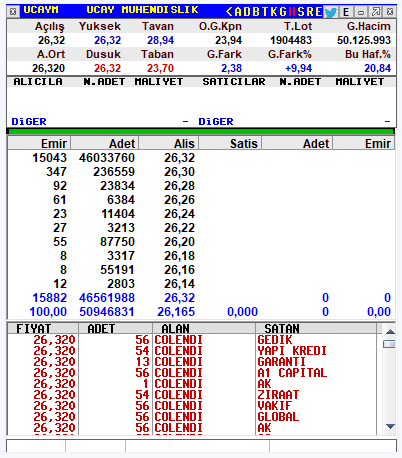This screenshot has height=458, width=402.
Task: Select bid quantity 46033760
Action: [107, 158]
